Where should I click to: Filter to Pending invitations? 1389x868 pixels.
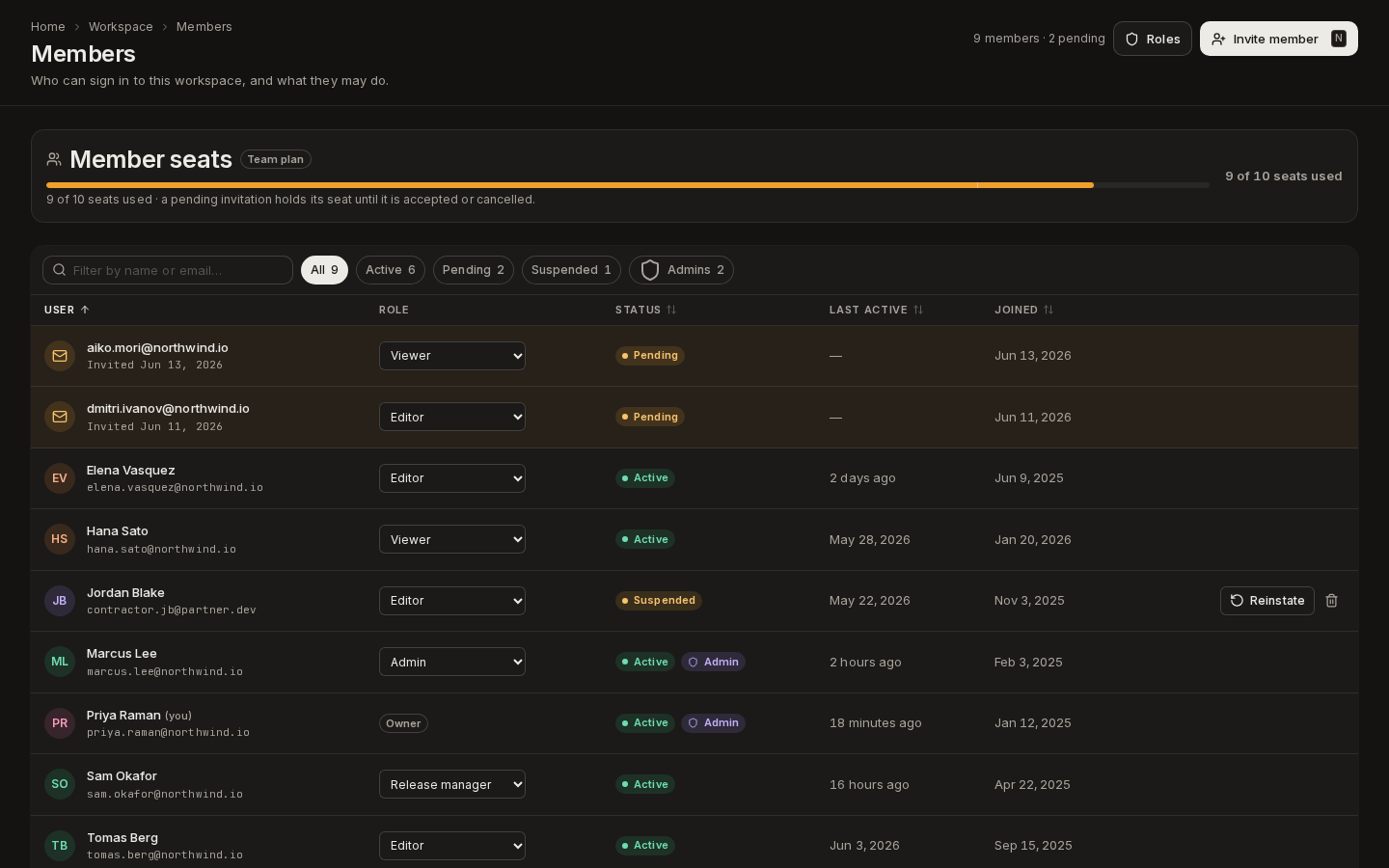coord(474,270)
